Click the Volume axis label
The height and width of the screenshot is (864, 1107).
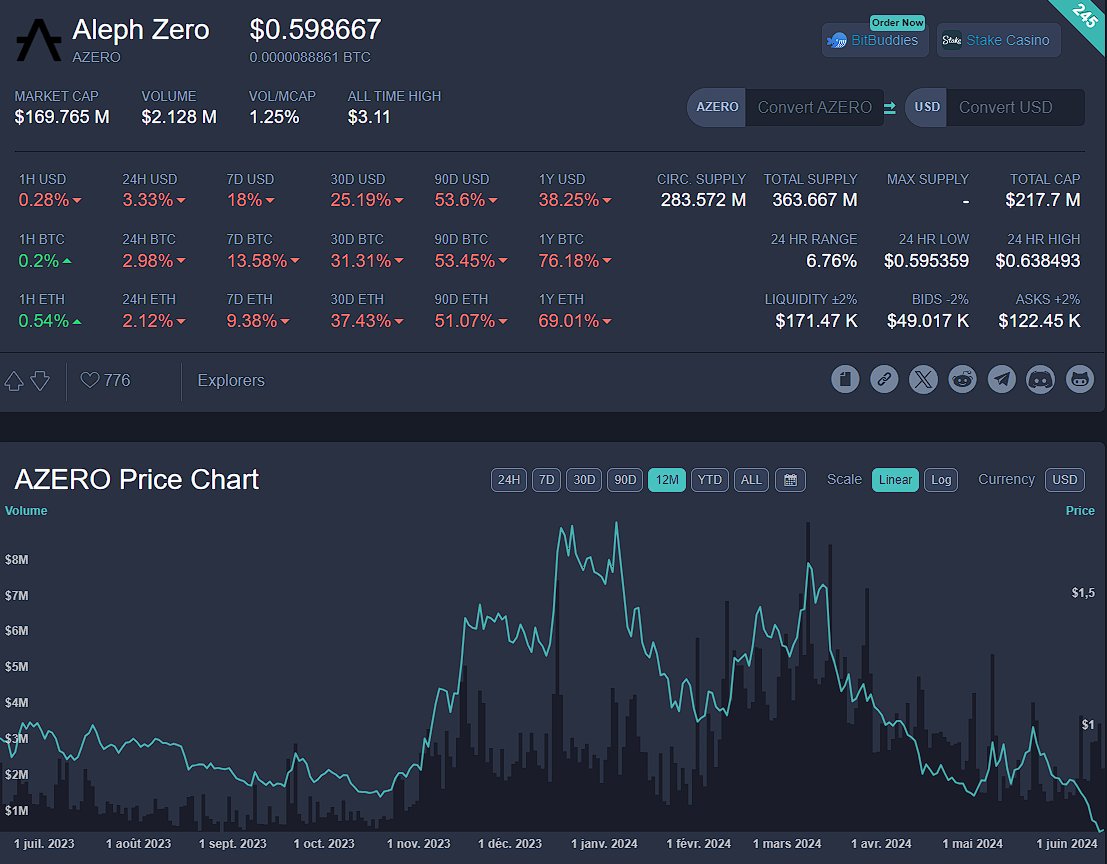tap(26, 511)
